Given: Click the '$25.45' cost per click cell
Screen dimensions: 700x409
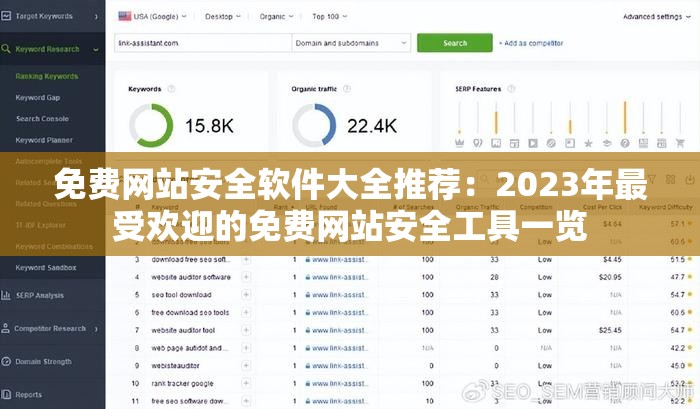Looking at the screenshot, I should pyautogui.click(x=610, y=330).
